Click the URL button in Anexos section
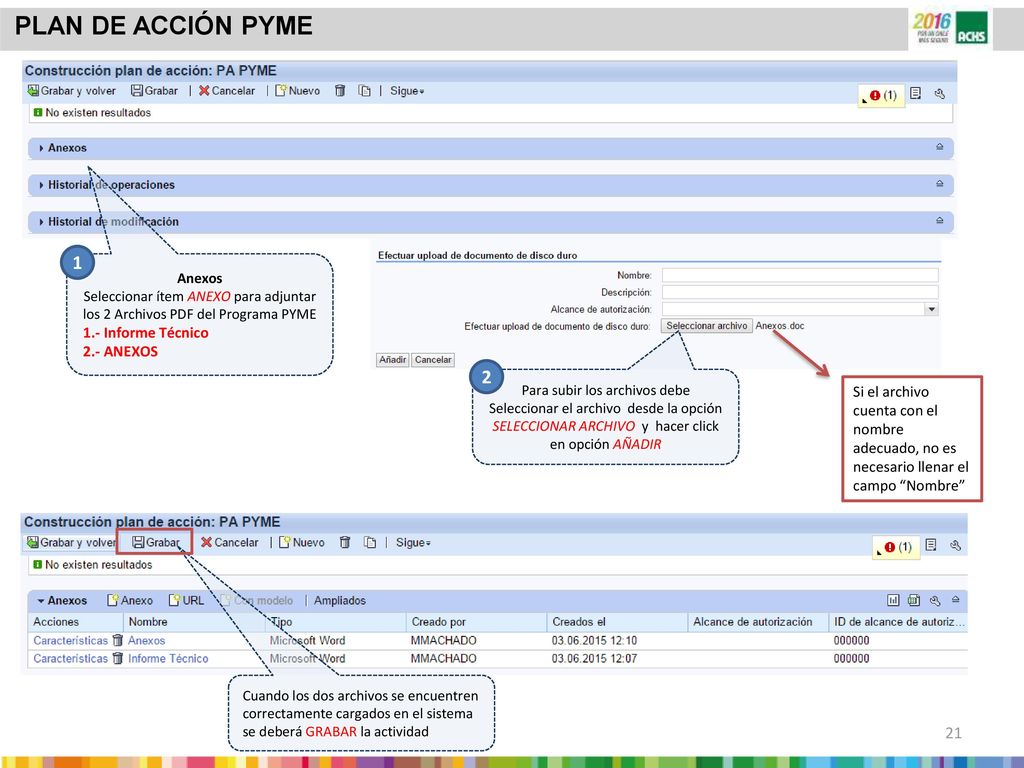Screen dimensions: 1024x768 tap(186, 601)
